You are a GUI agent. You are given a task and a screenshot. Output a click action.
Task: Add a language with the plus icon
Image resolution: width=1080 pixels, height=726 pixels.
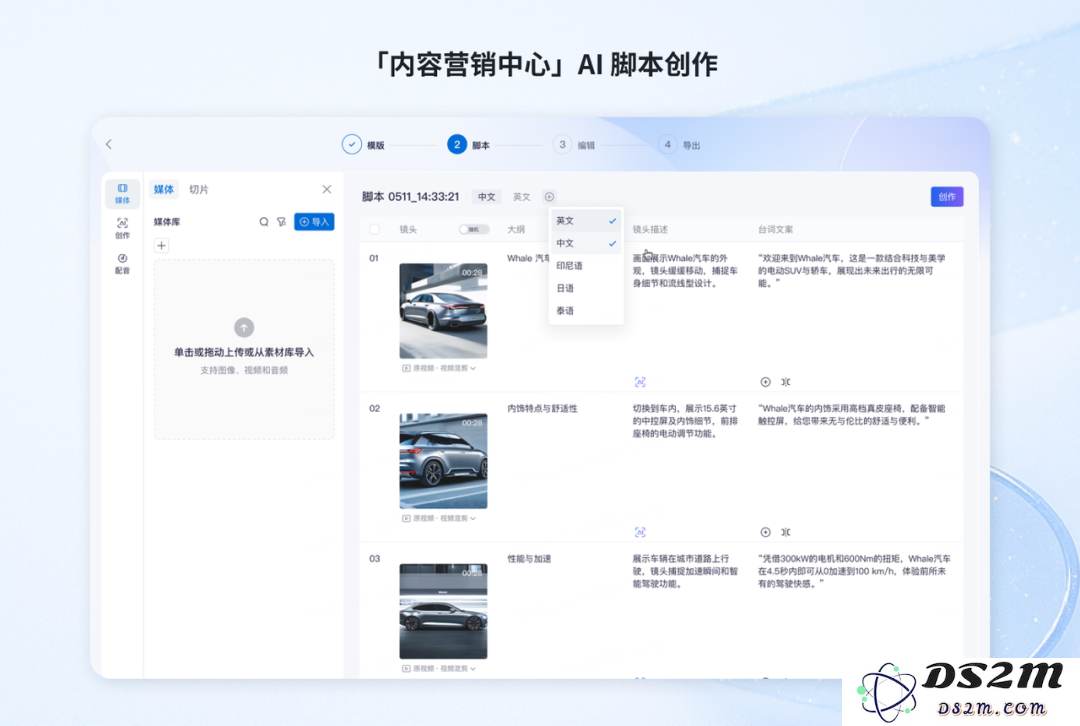pos(549,197)
